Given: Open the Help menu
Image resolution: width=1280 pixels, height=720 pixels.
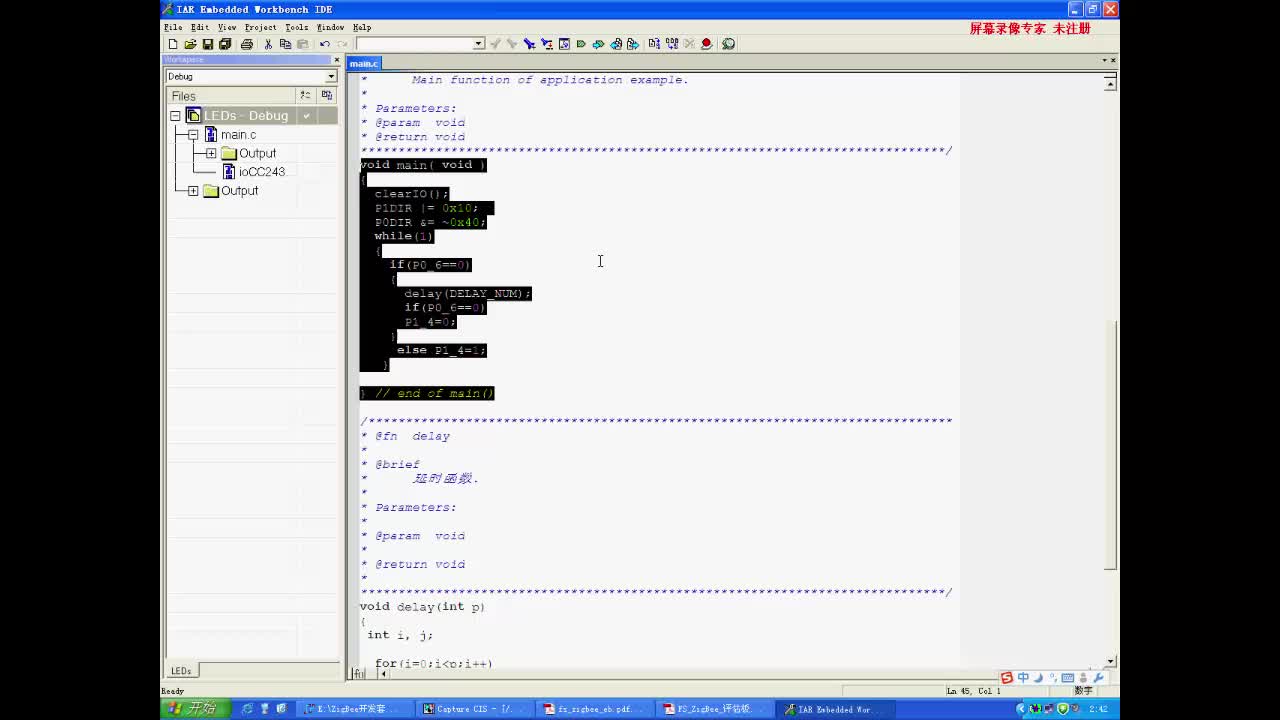Looking at the screenshot, I should point(362,27).
